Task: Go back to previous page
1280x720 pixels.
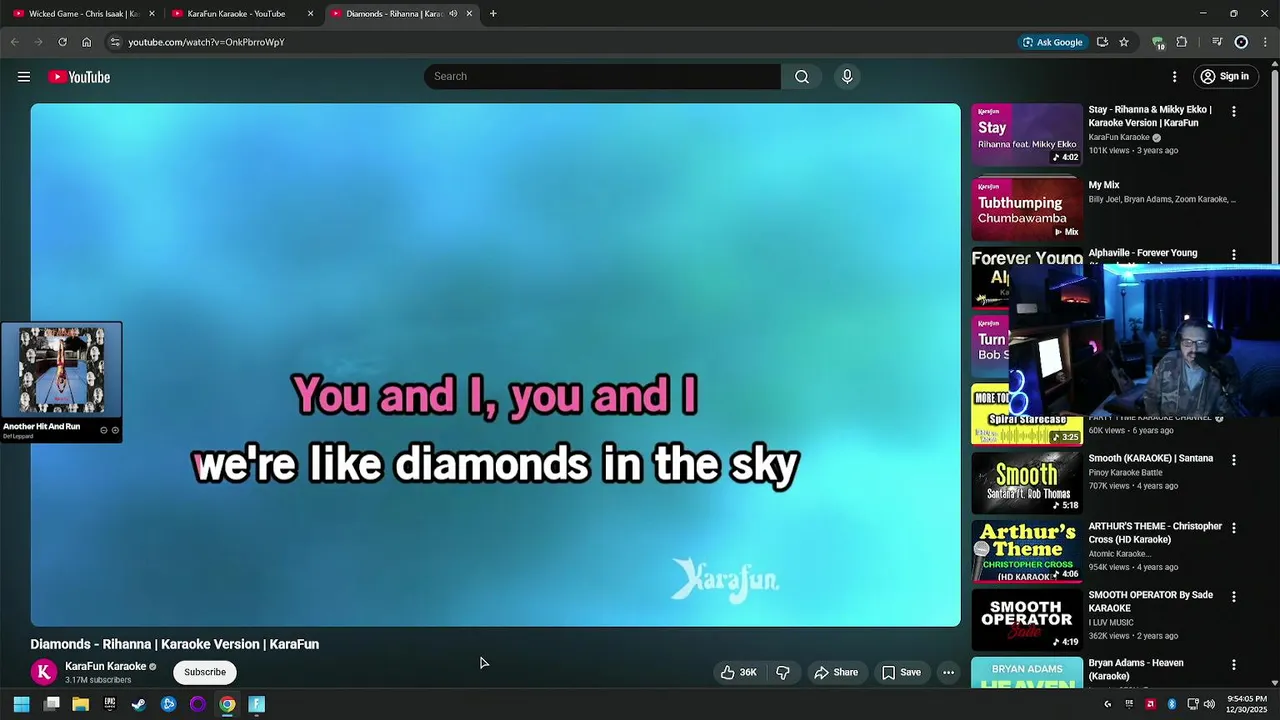Action: 14,42
